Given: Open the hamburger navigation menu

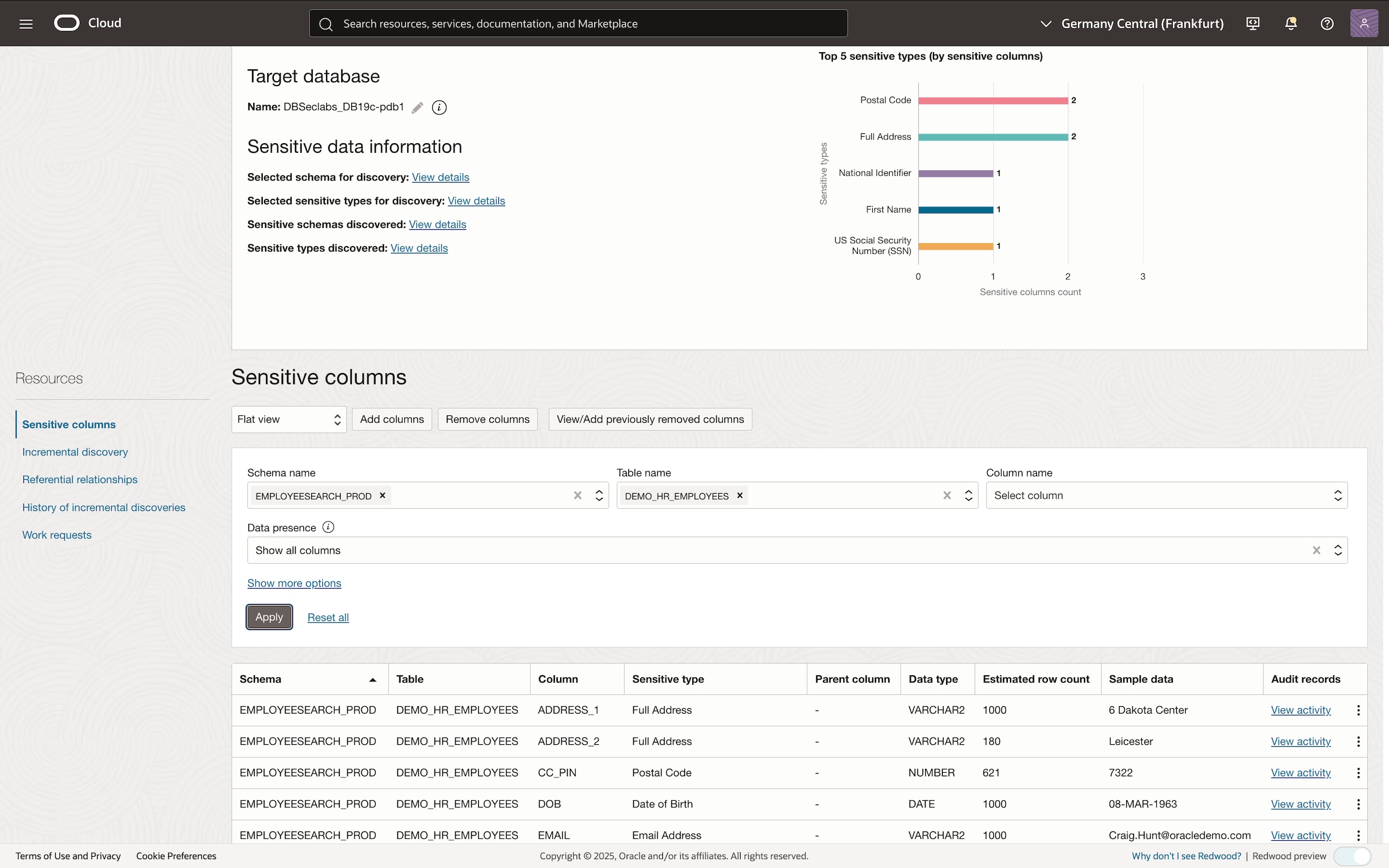Looking at the screenshot, I should coord(26,23).
